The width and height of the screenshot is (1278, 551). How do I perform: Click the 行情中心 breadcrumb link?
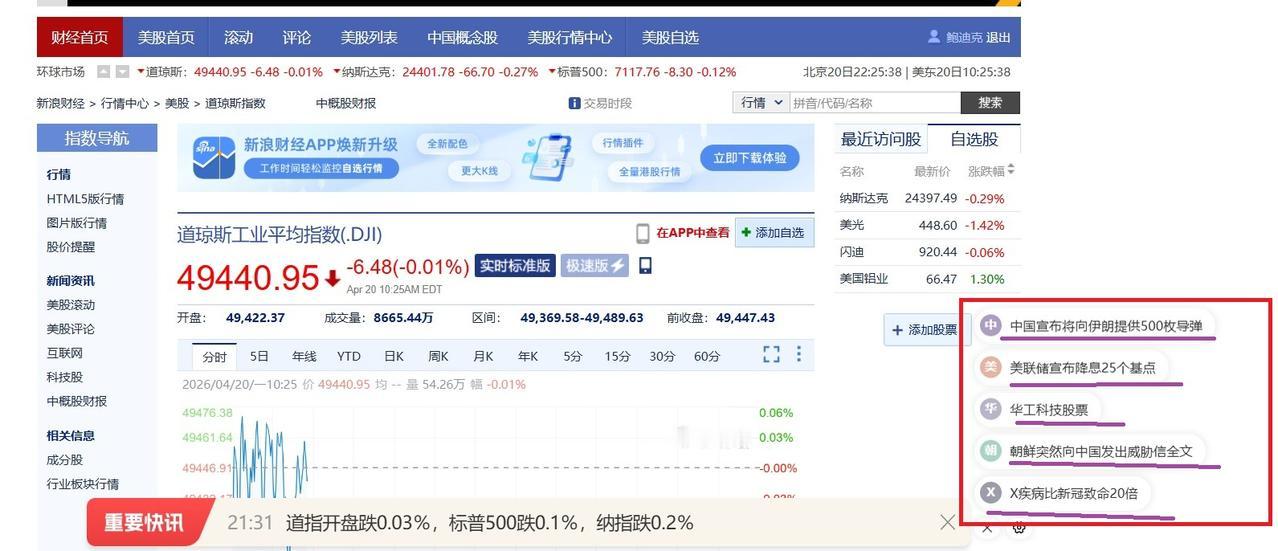[x=124, y=103]
